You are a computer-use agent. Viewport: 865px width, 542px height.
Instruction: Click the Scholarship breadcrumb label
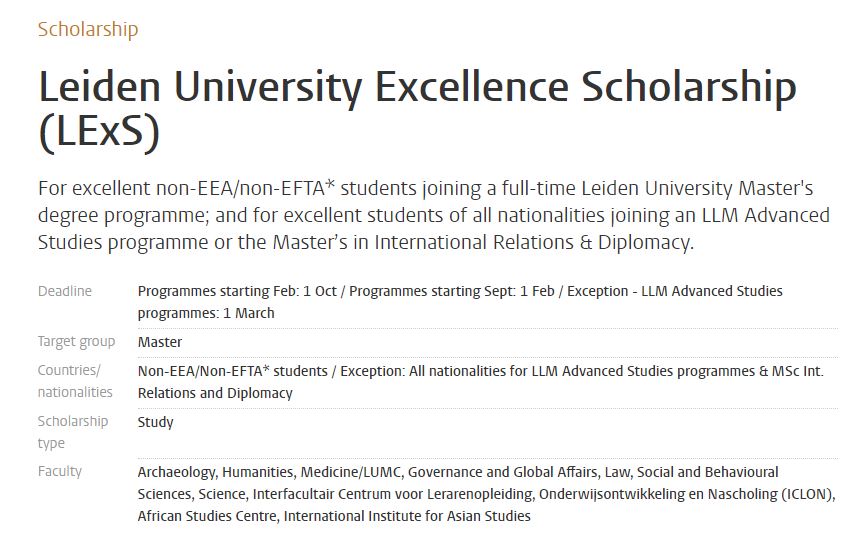pyautogui.click(x=88, y=29)
